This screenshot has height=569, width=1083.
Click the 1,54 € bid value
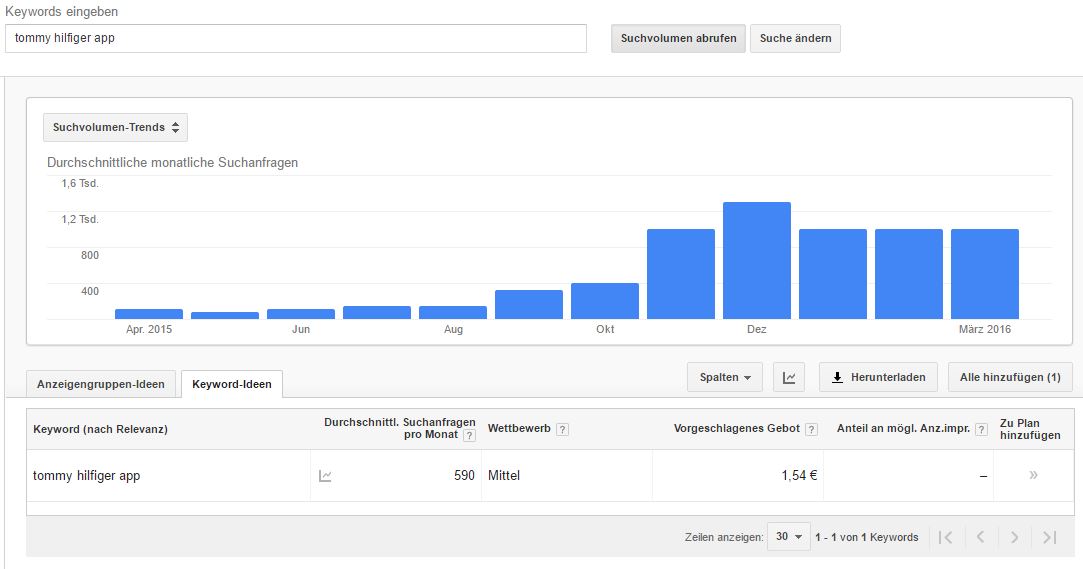pyautogui.click(x=799, y=476)
